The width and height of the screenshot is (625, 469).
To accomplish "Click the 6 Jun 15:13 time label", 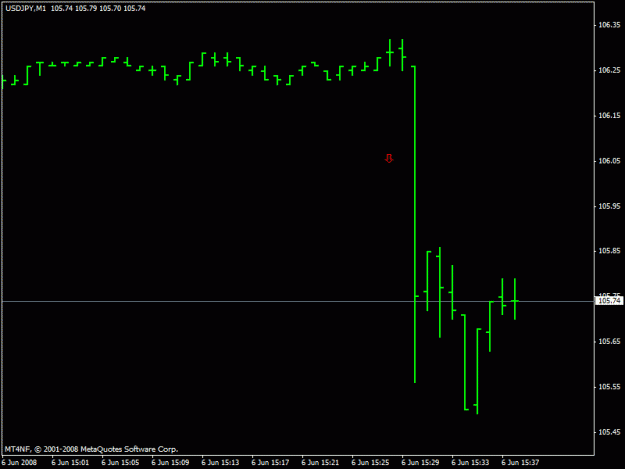I will tap(220, 462).
